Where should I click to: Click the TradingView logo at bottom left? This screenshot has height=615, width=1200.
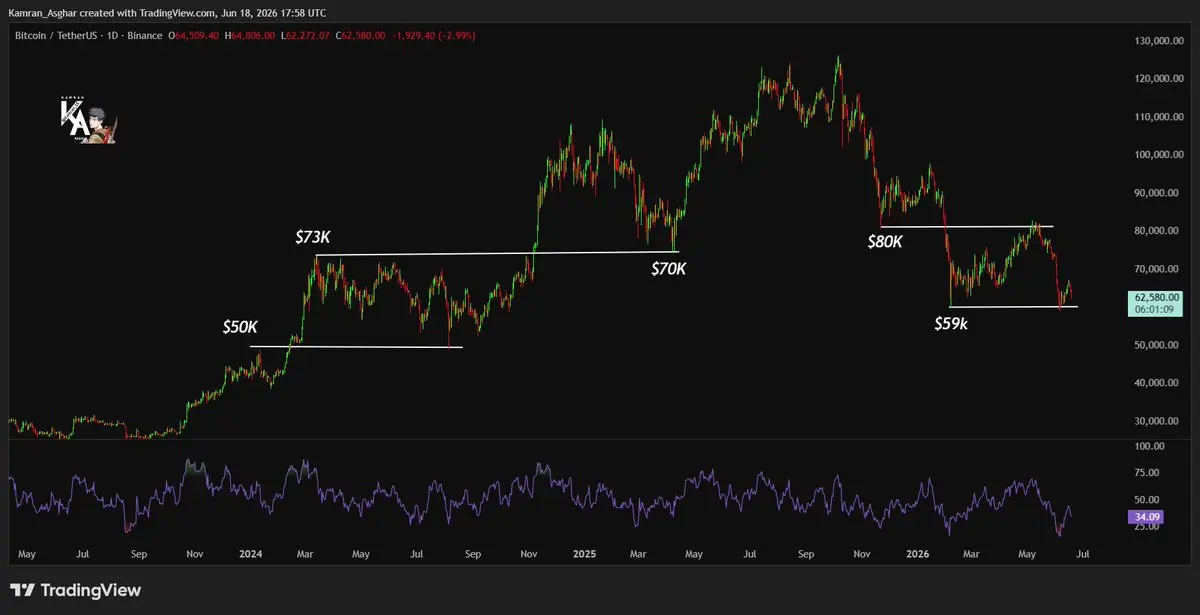point(76,590)
